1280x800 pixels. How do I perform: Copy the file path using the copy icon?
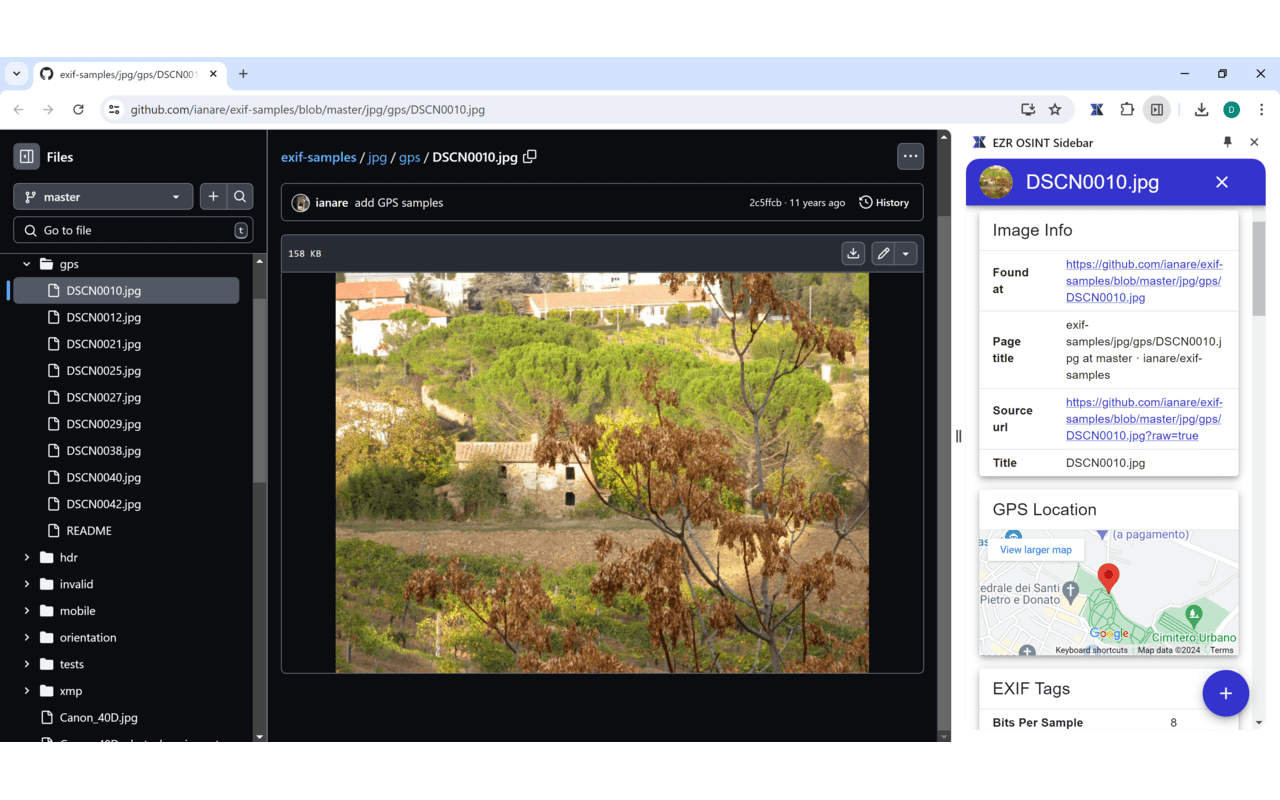530,156
